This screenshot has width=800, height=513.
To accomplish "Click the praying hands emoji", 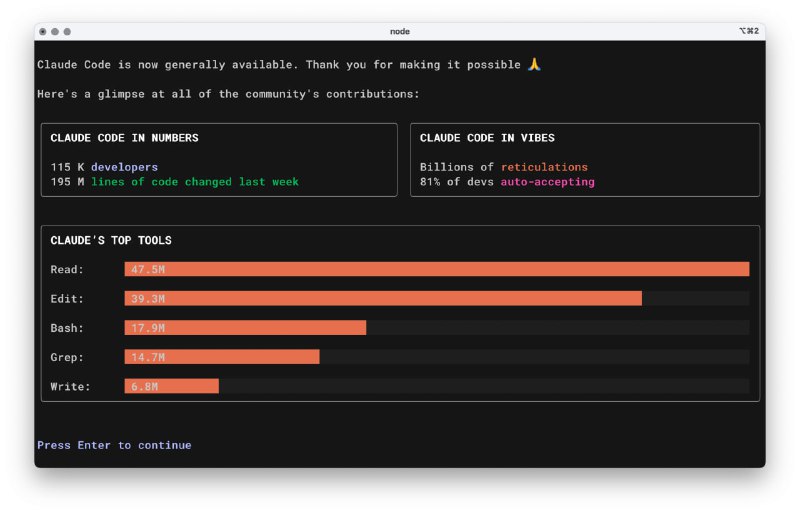I will [534, 64].
